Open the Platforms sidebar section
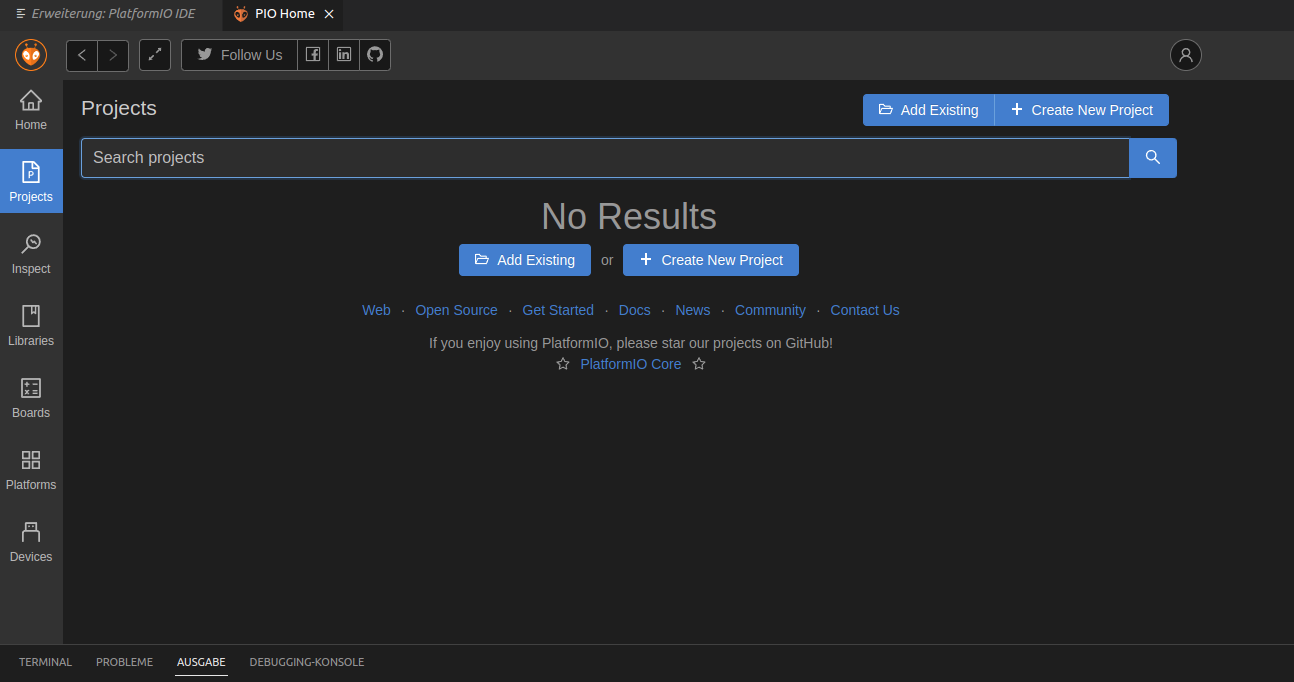1294x682 pixels. tap(31, 470)
